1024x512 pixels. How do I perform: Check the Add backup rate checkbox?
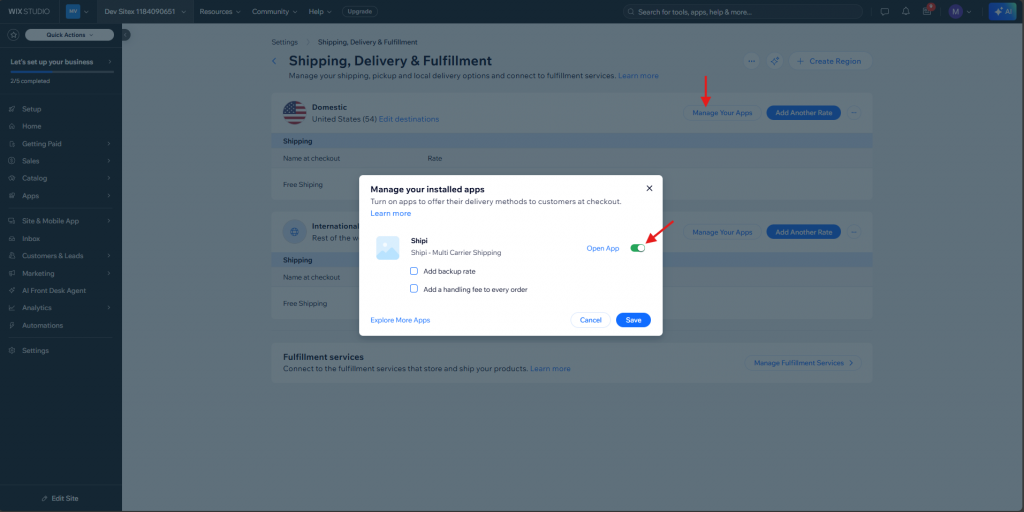[x=414, y=271]
